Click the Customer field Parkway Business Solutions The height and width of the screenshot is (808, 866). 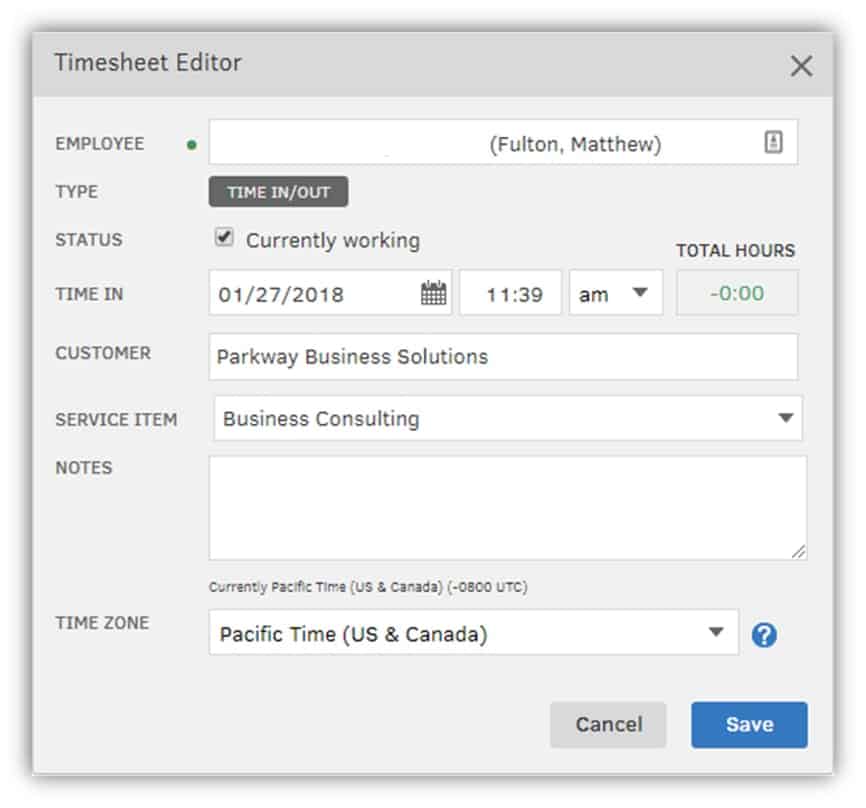[x=503, y=356]
